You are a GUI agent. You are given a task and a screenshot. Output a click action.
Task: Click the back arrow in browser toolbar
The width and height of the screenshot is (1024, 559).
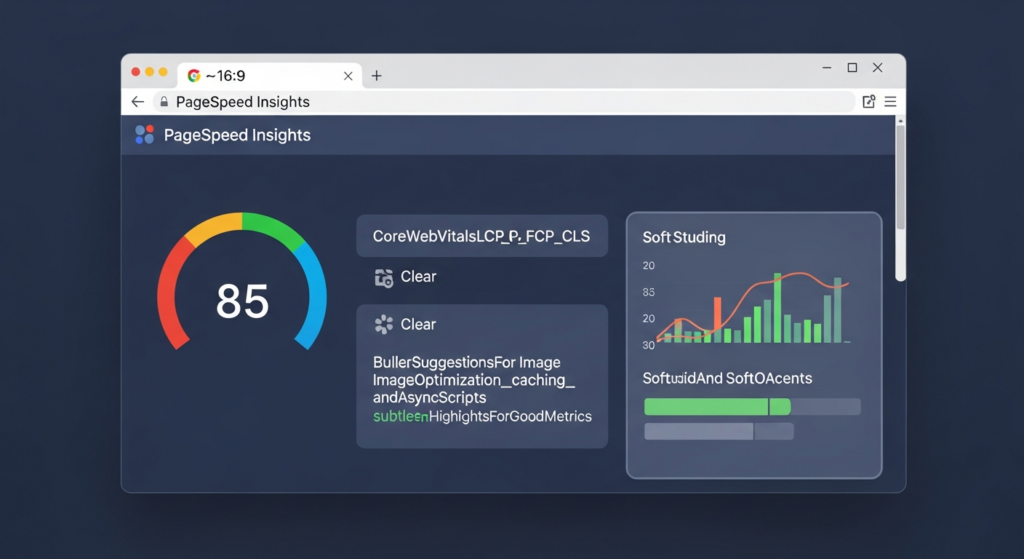tap(137, 102)
